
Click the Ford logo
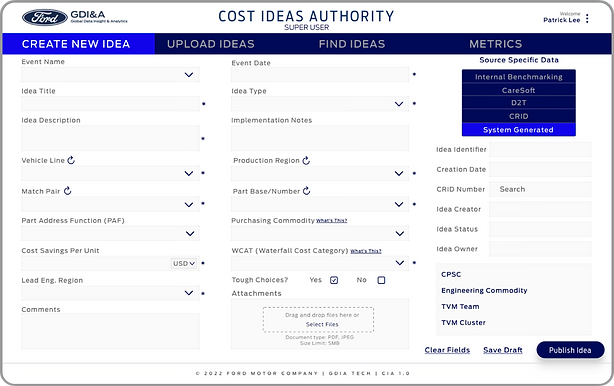(45, 18)
